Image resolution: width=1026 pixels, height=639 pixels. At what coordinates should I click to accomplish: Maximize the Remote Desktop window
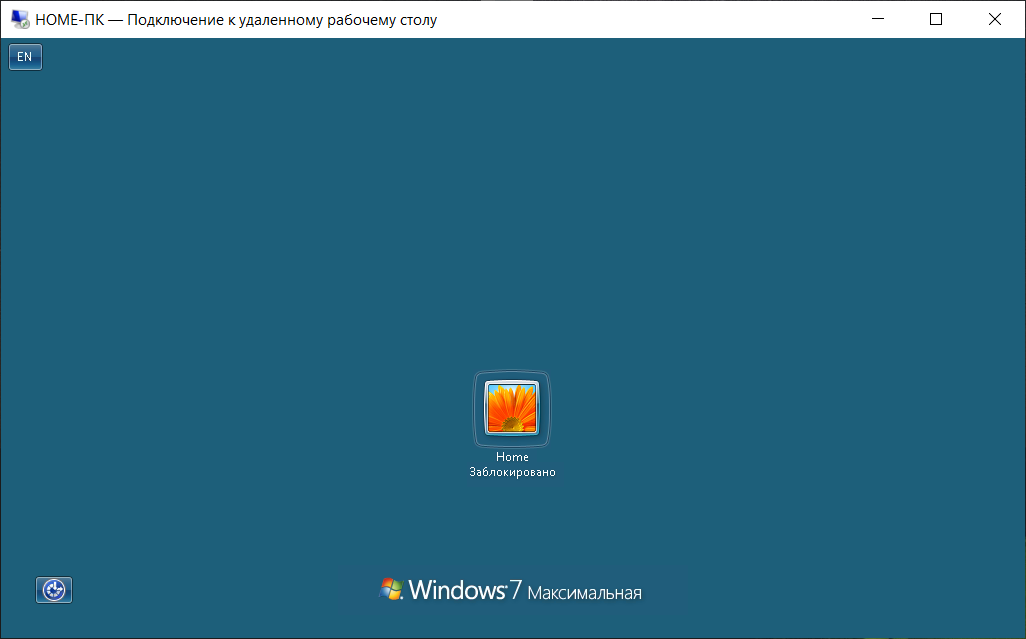936,19
